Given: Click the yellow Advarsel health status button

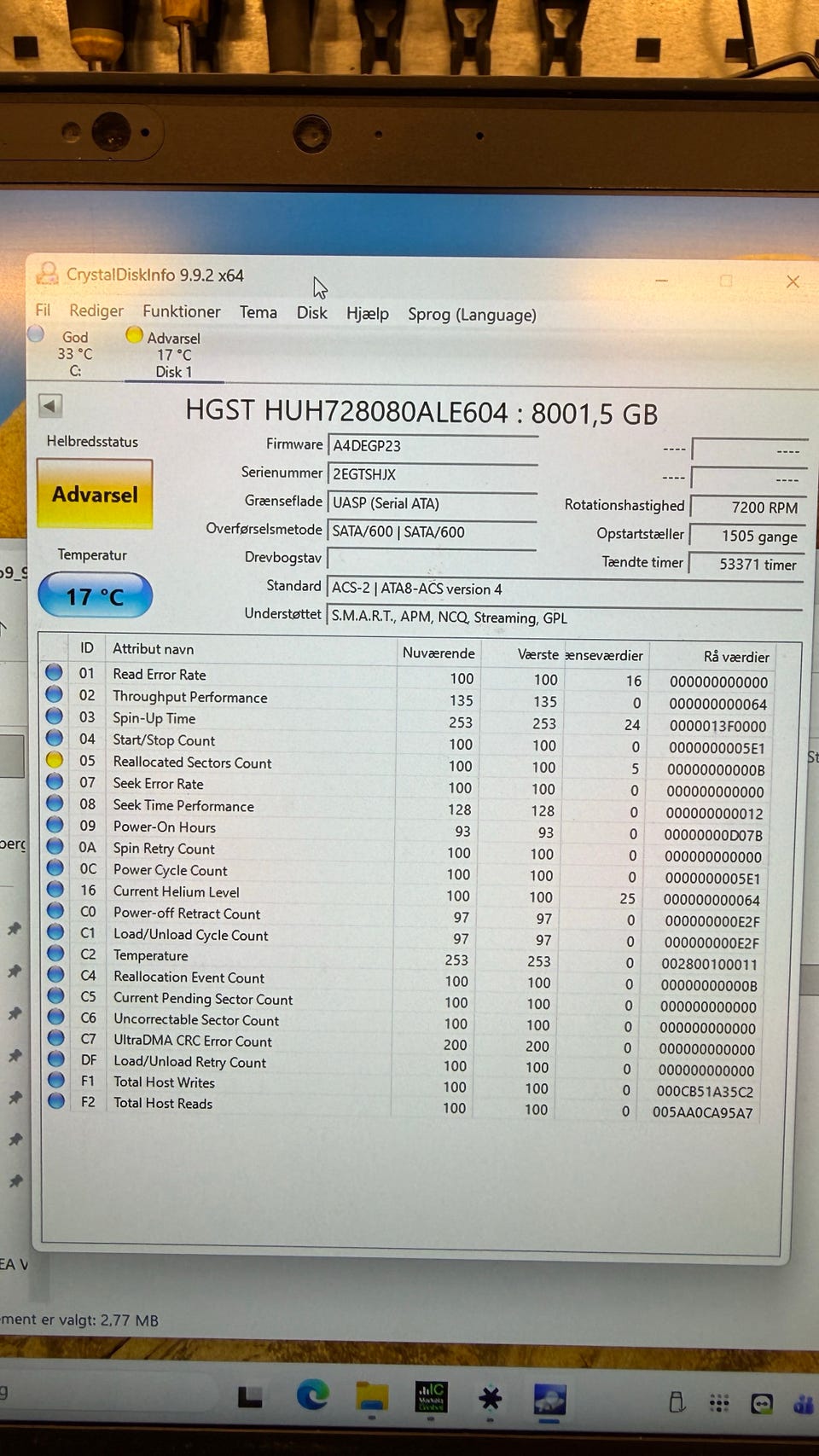Looking at the screenshot, I should (95, 494).
